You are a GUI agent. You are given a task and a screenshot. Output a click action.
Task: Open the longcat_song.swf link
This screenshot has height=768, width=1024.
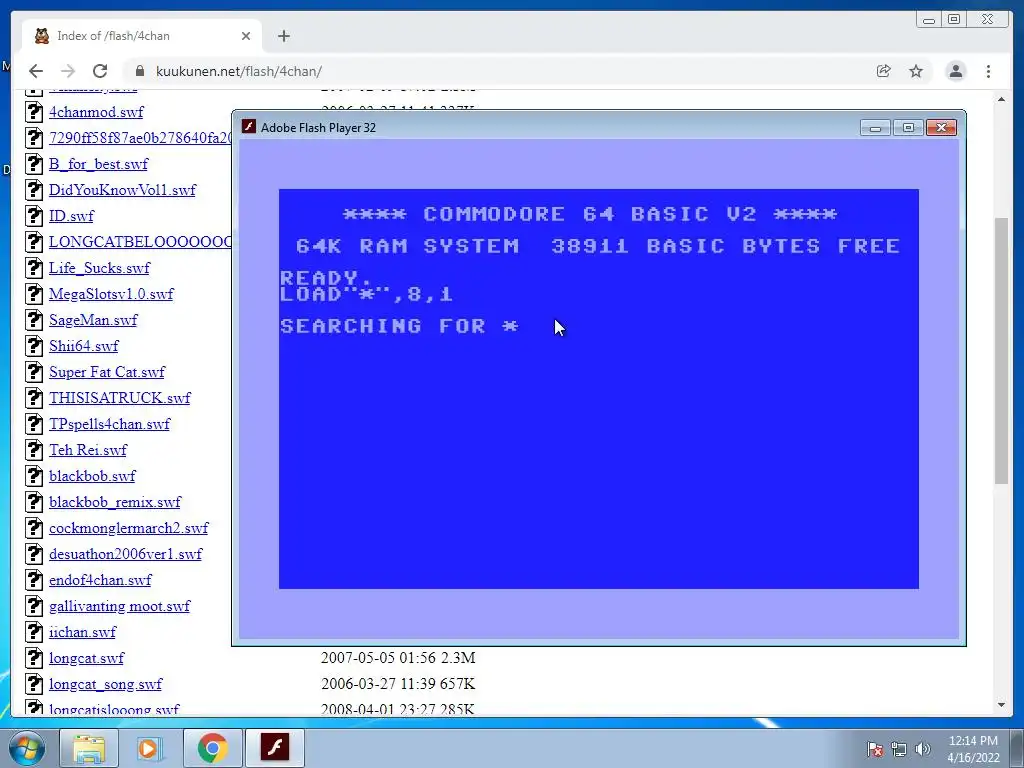tap(105, 684)
